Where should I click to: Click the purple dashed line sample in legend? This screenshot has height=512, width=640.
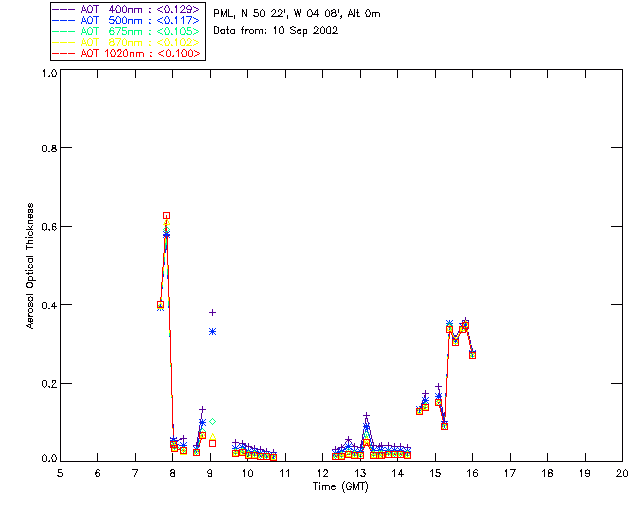point(64,9)
